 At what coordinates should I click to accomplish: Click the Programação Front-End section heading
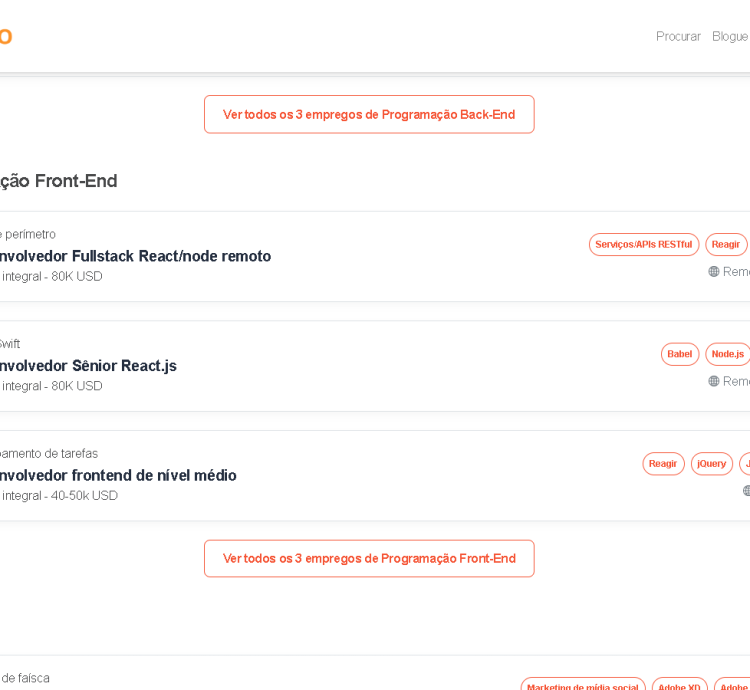[59, 181]
